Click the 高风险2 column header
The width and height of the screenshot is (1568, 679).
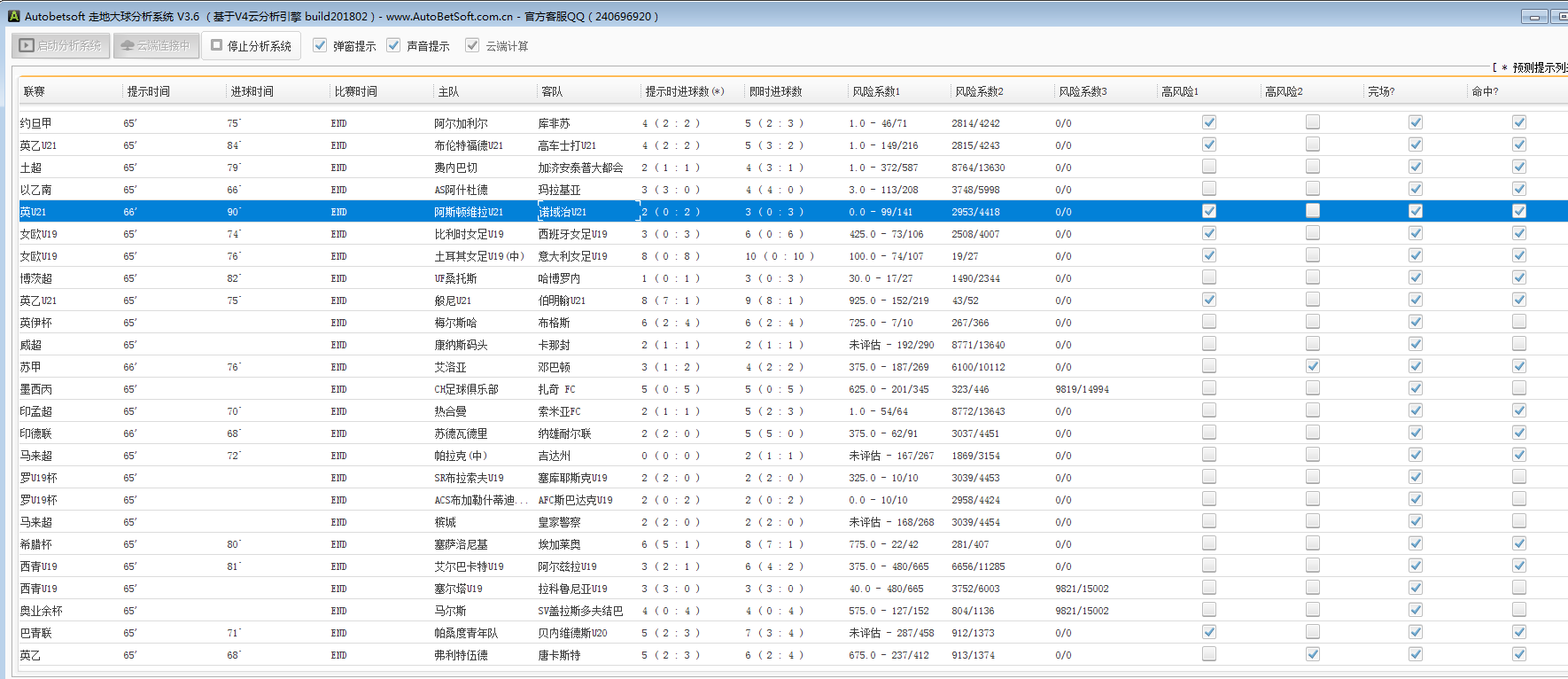pyautogui.click(x=1284, y=91)
